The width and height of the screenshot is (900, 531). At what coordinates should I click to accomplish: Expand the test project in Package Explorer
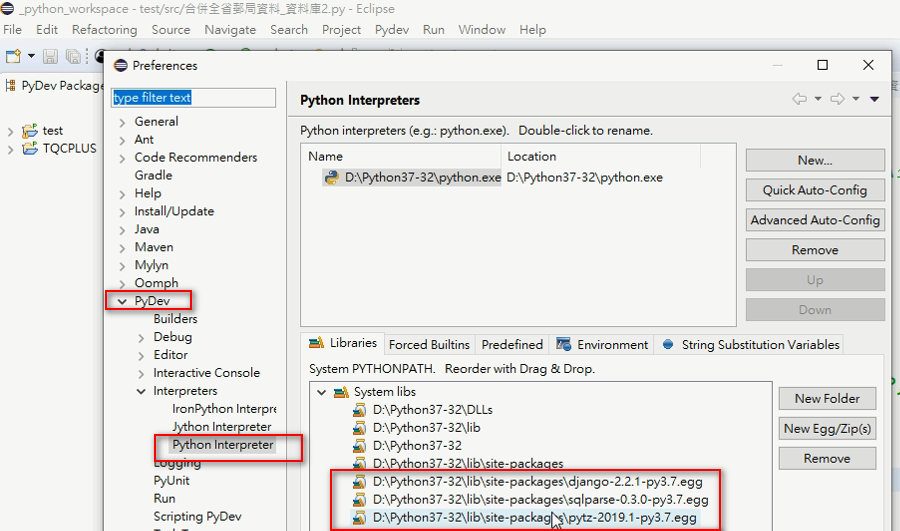[10, 131]
